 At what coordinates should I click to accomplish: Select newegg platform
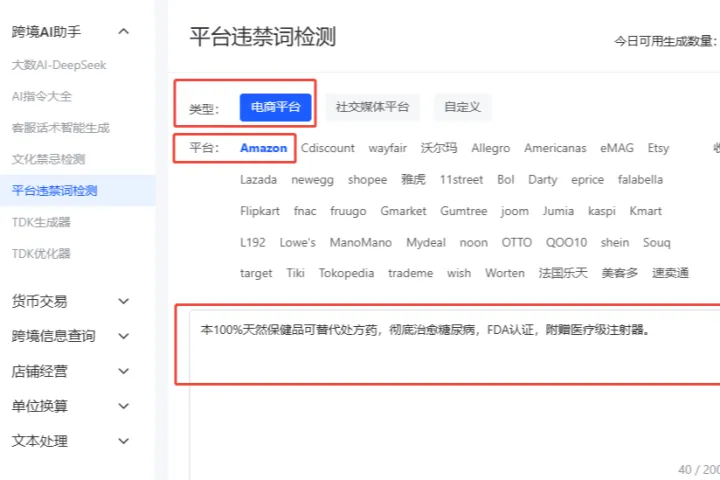[x=312, y=180]
